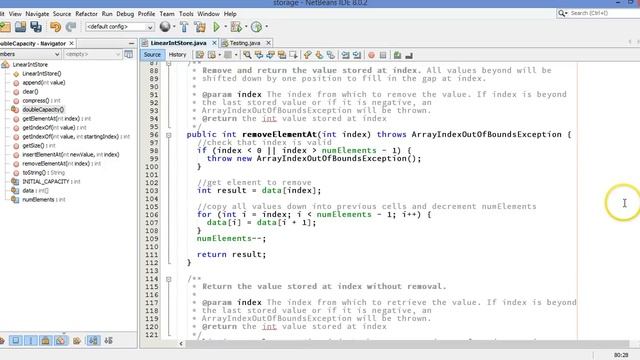Screen dimensions: 640x360
Task: Open the browser globe dropdown arrow
Action: (x=174, y=27)
